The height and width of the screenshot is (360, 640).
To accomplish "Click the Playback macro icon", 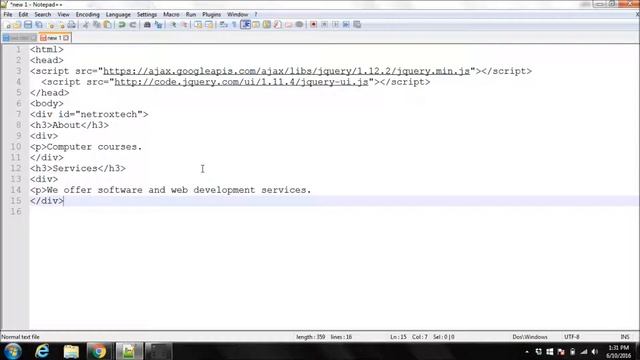I will tap(335, 25).
